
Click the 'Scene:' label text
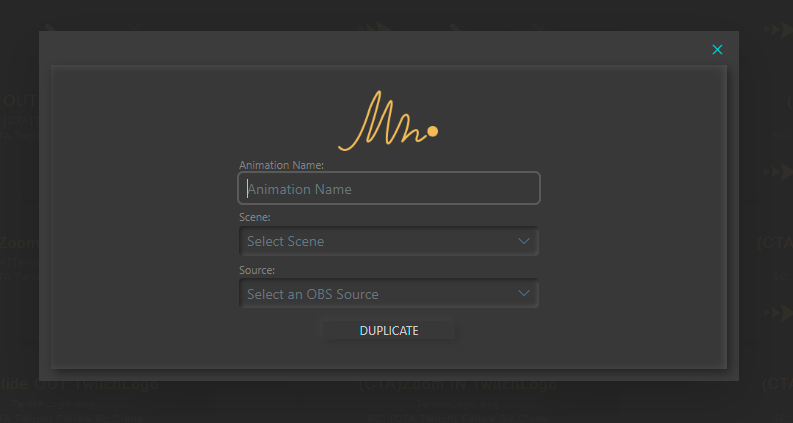click(255, 216)
